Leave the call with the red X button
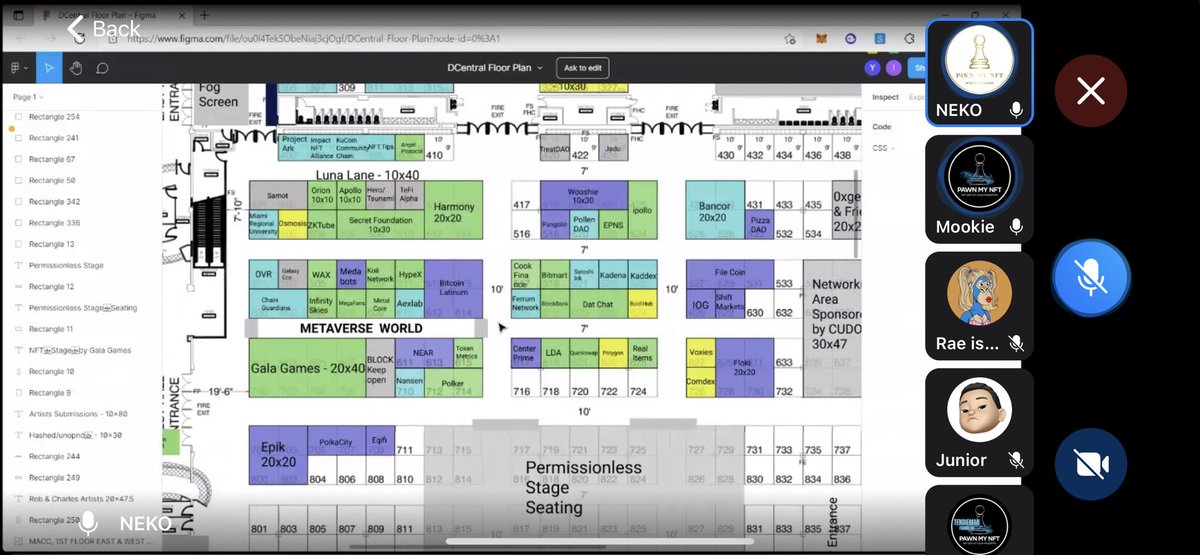 pyautogui.click(x=1091, y=91)
